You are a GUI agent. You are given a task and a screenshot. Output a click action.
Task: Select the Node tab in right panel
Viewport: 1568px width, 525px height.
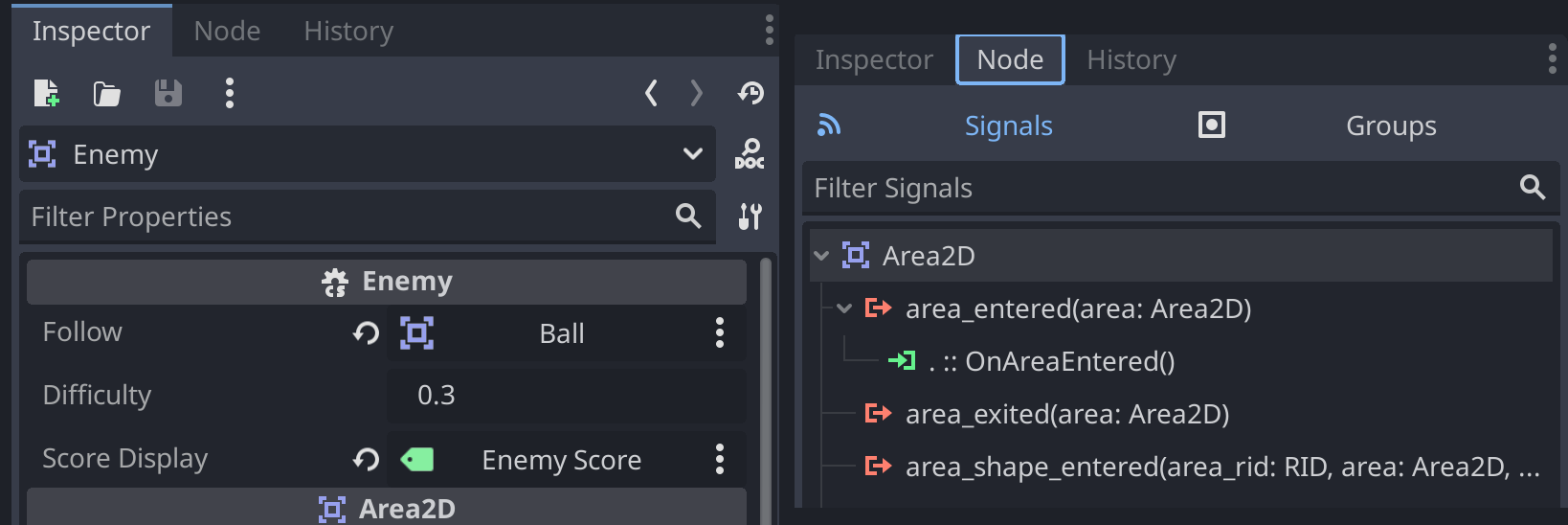click(1010, 60)
